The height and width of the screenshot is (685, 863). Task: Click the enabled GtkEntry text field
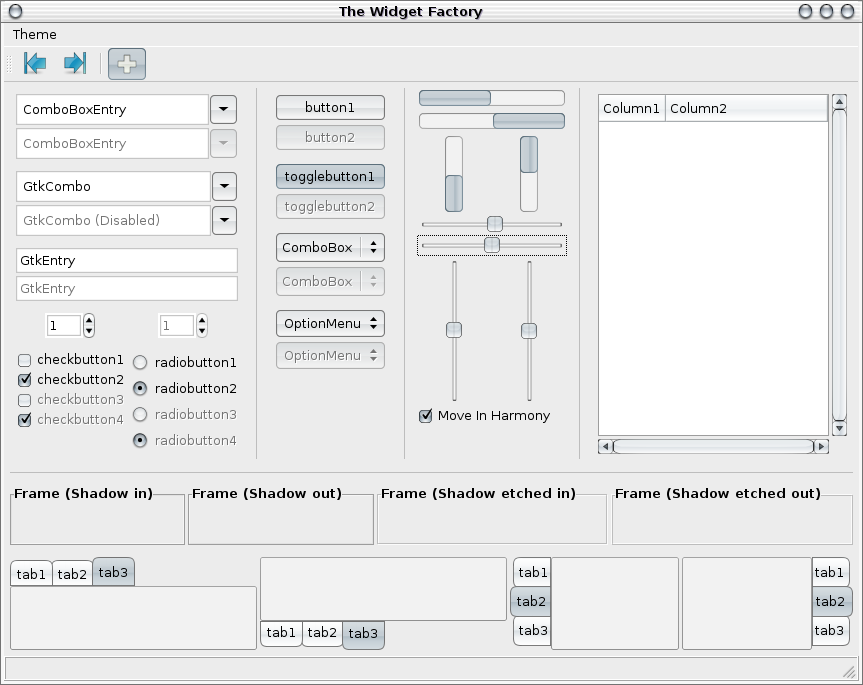pyautogui.click(x=127, y=260)
